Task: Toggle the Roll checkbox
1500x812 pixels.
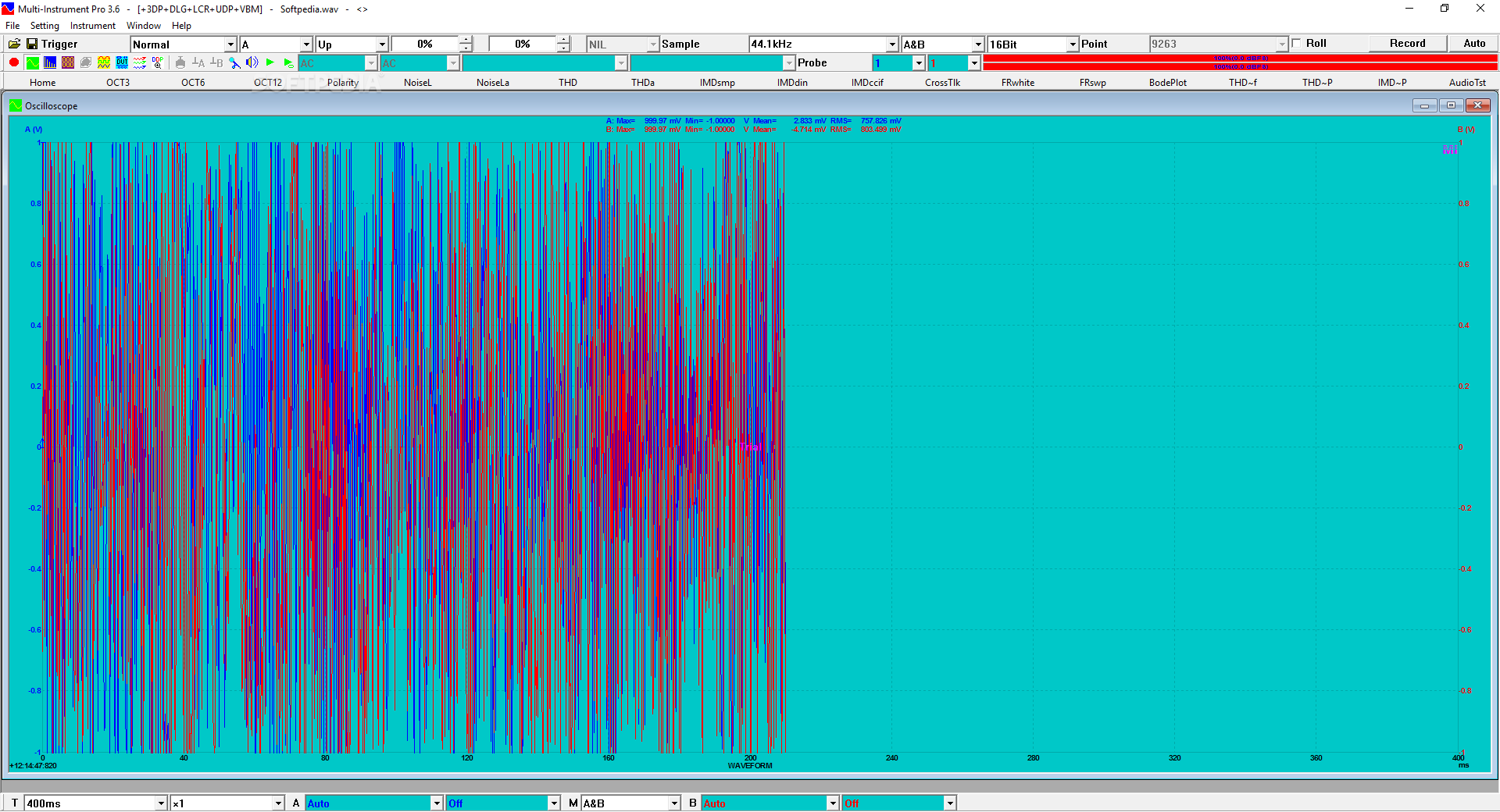Action: coord(1297,44)
